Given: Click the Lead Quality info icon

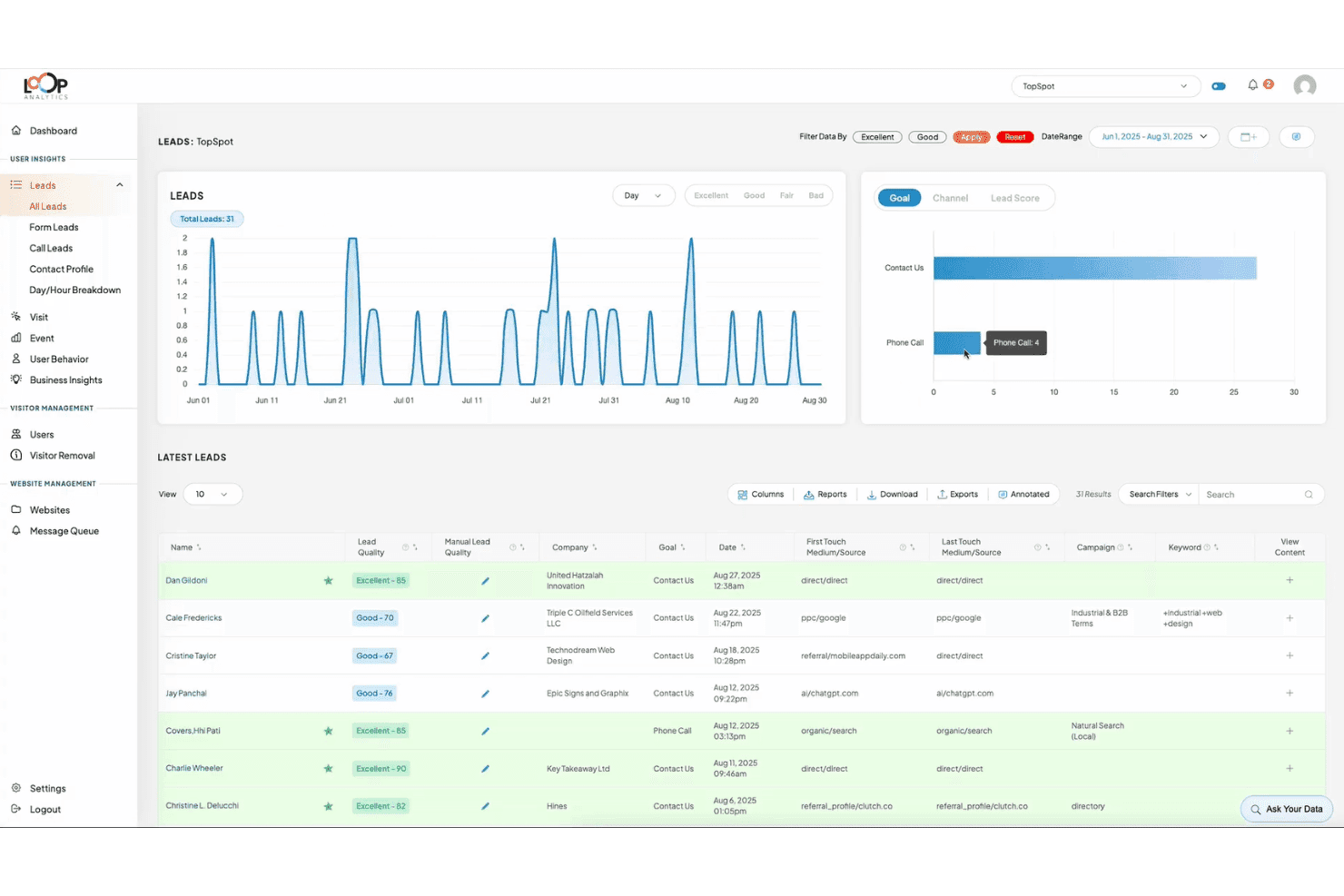Looking at the screenshot, I should (406, 547).
